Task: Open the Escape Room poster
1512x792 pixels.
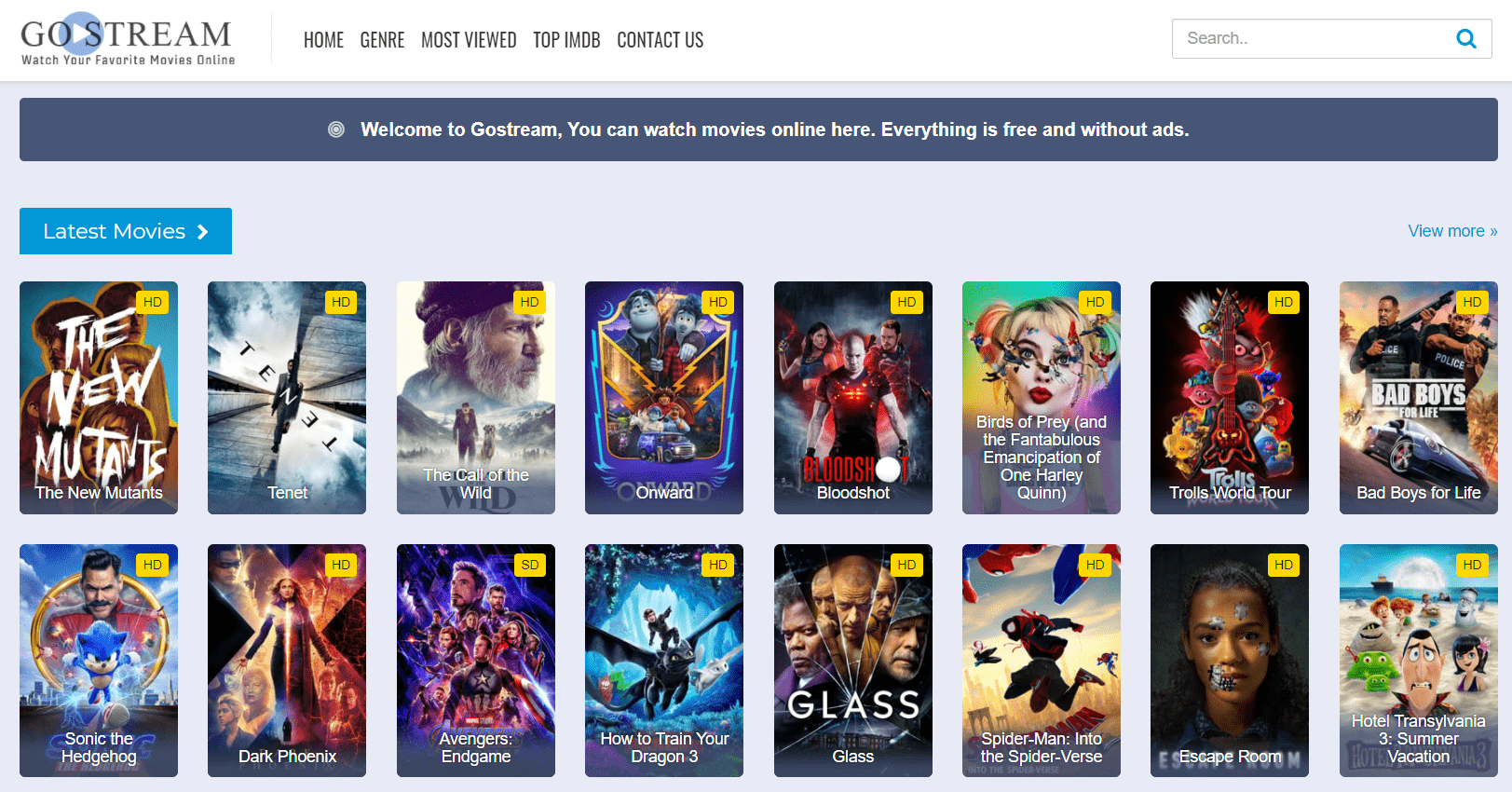Action: (x=1230, y=661)
